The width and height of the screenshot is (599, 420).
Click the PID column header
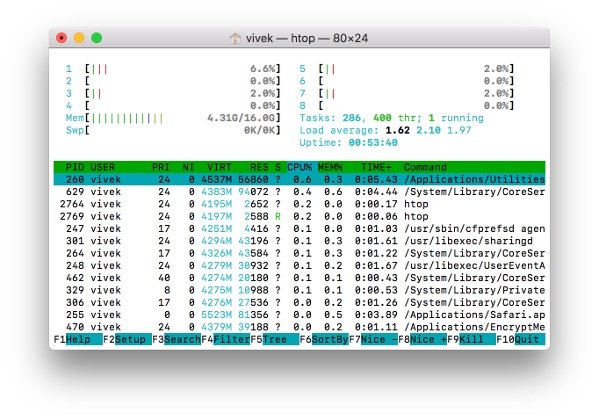[x=75, y=167]
